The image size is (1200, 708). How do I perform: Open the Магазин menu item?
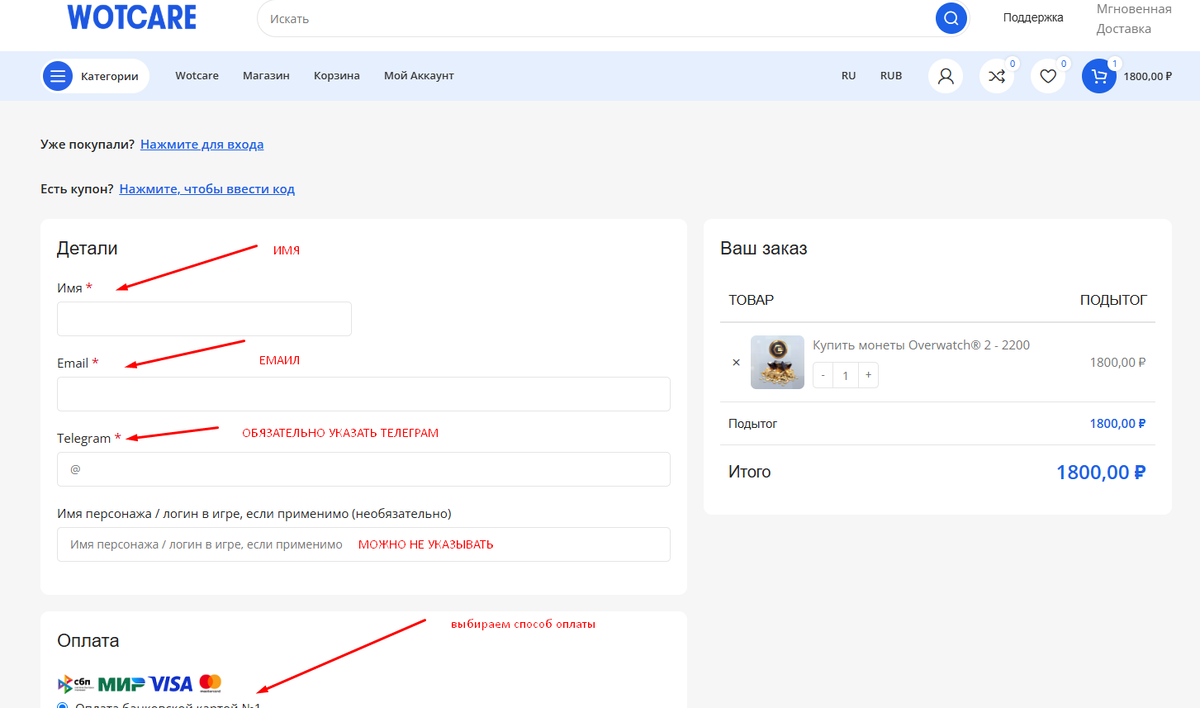point(266,76)
